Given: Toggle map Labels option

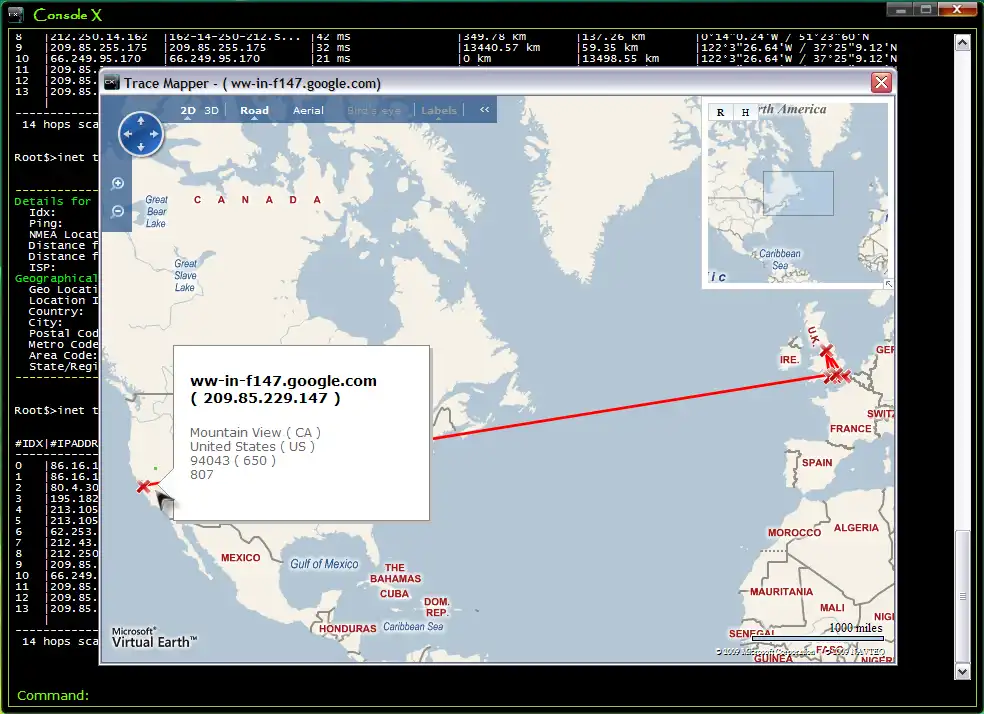Looking at the screenshot, I should coord(439,110).
